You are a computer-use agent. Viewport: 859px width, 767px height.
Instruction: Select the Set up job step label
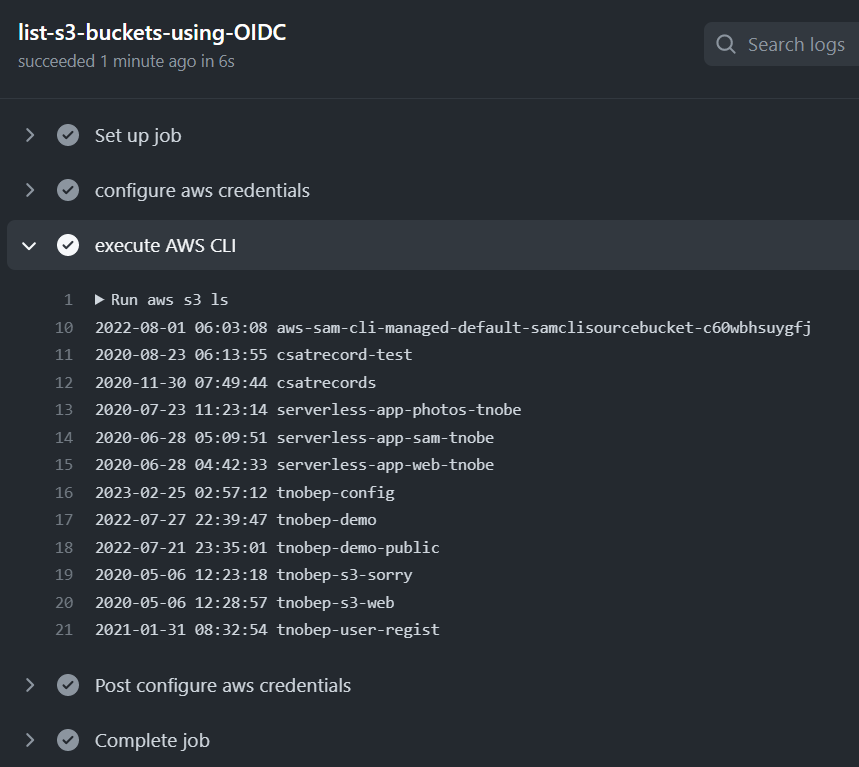[x=138, y=135]
